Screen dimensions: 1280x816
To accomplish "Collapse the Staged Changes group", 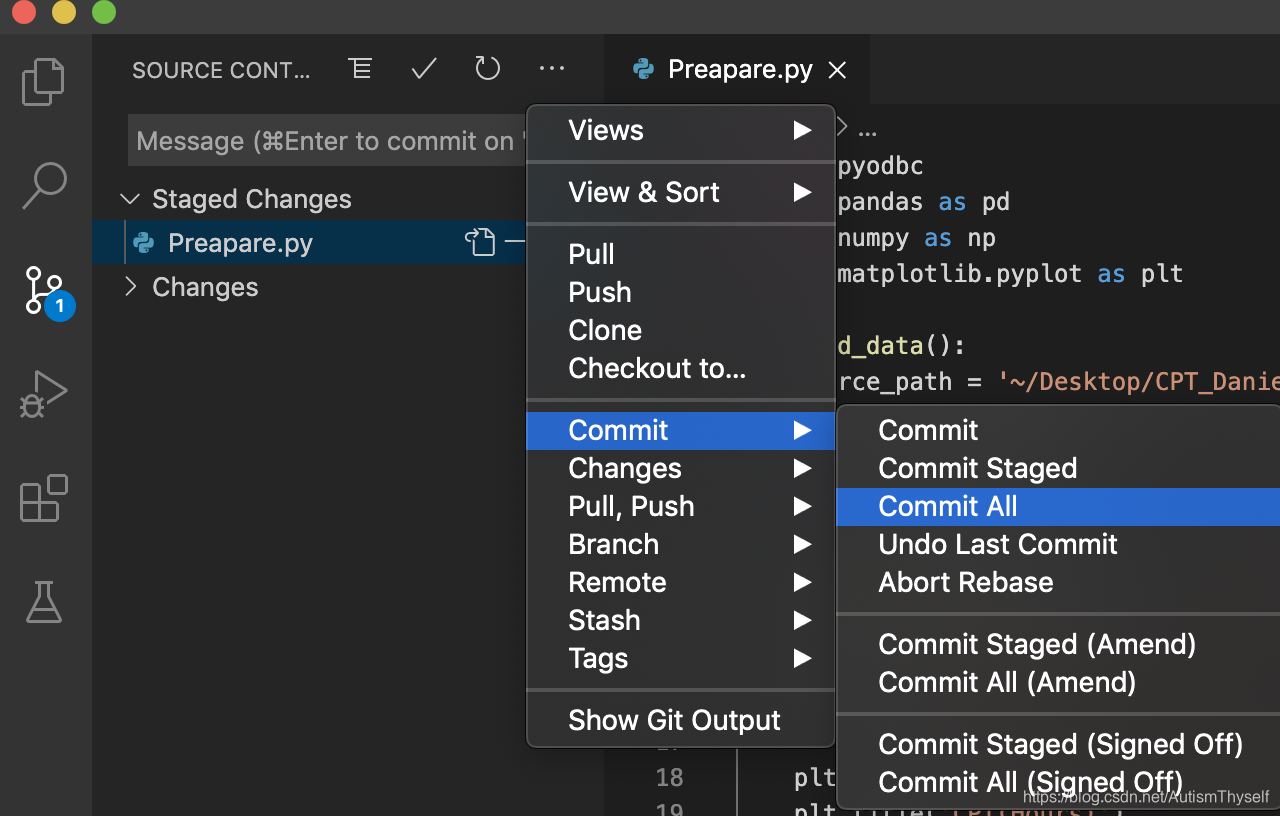I will [129, 199].
